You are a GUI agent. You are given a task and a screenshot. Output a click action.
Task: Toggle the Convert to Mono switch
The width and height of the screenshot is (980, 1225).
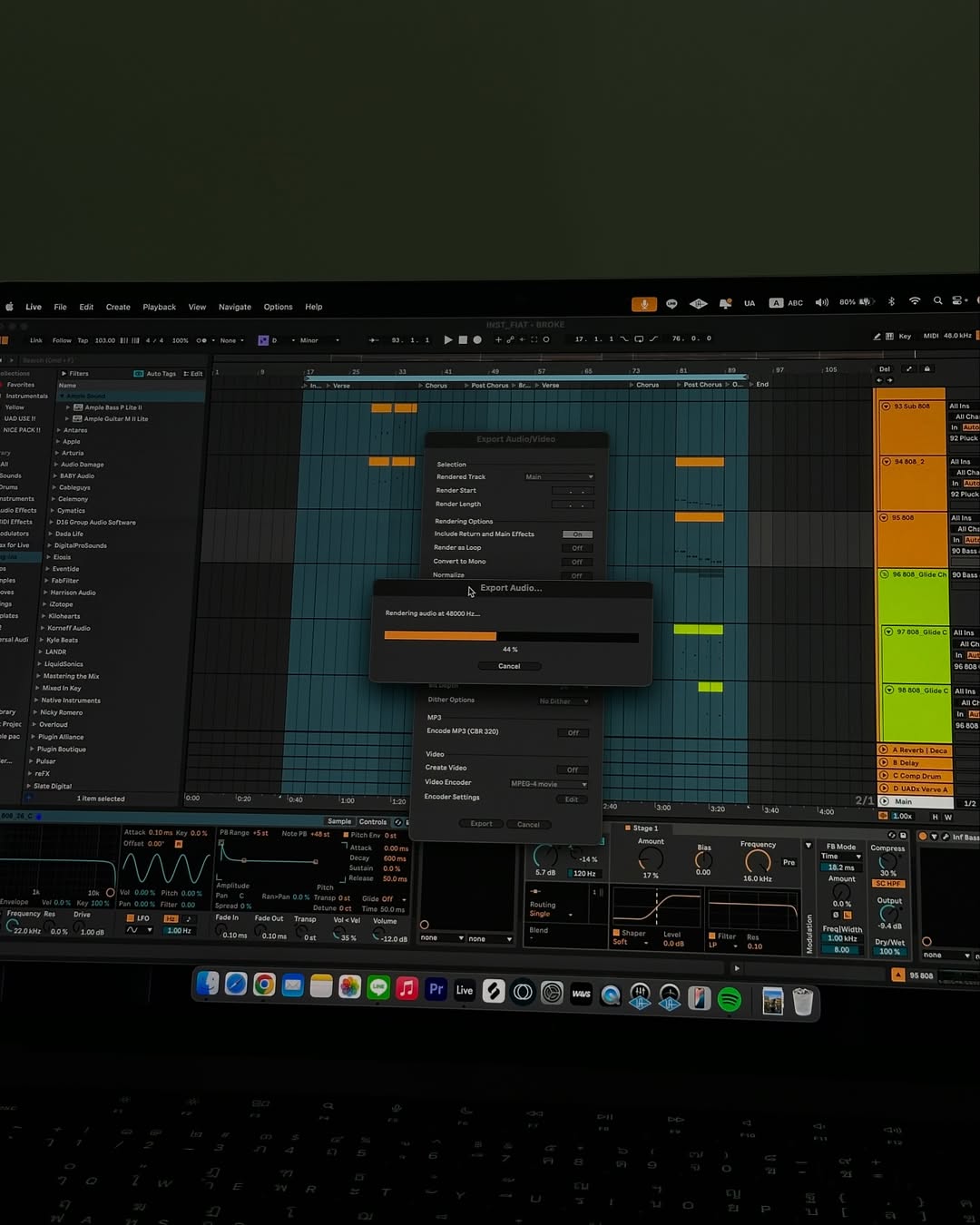pos(577,562)
